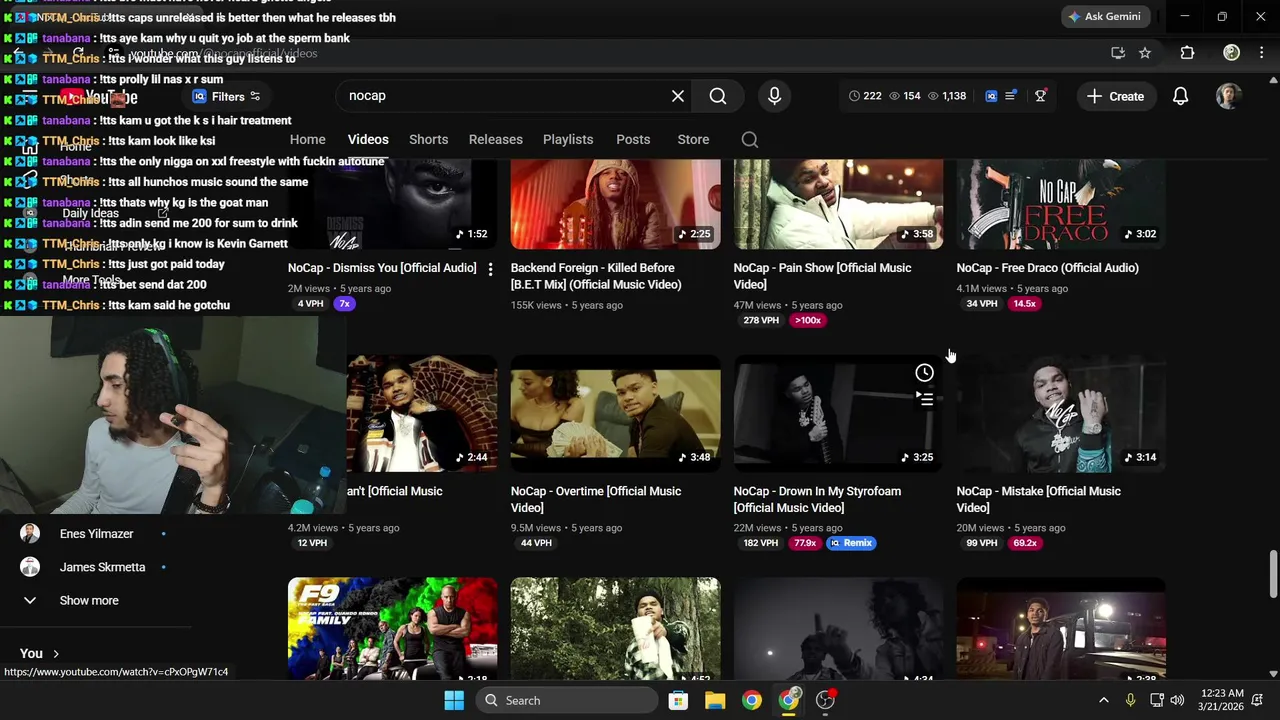Open the Pain Show video thumbnail
Viewport: 1280px width, 720px height.
click(838, 204)
